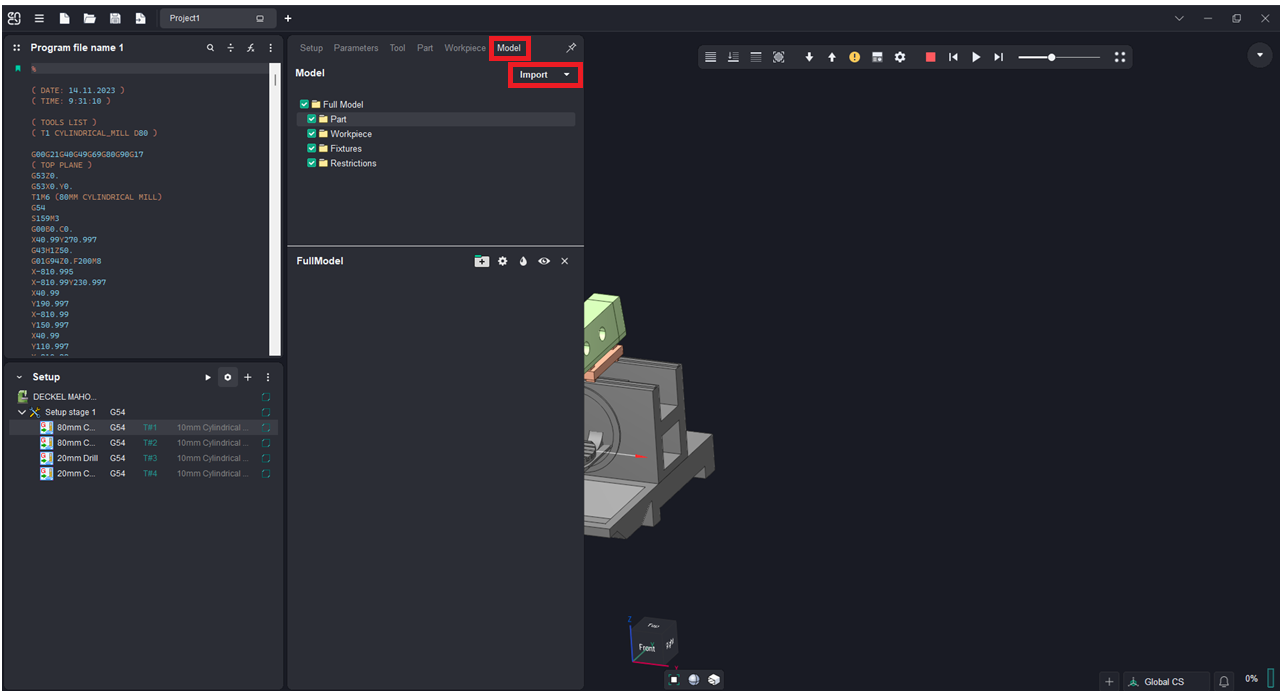Click the yellow warning indicator icon
Screen dimensions: 1280x693
pyautogui.click(x=854, y=58)
